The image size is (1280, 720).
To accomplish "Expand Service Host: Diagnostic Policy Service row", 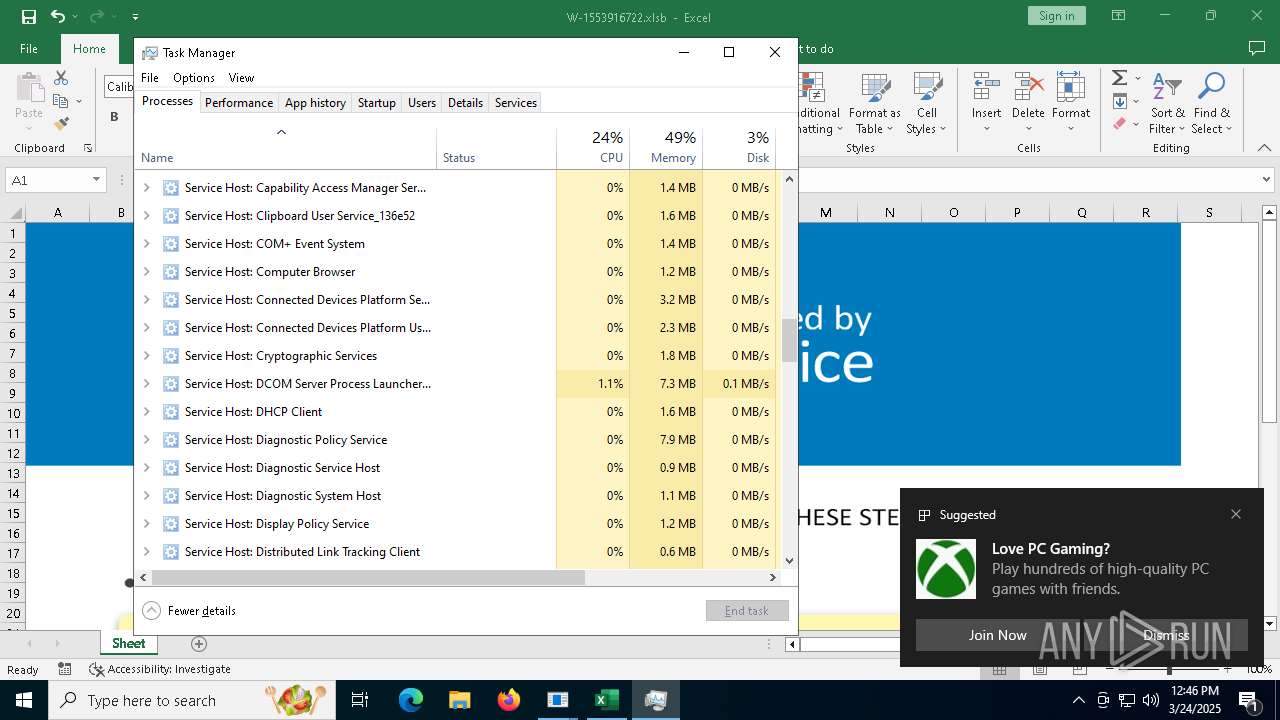I will click(146, 440).
